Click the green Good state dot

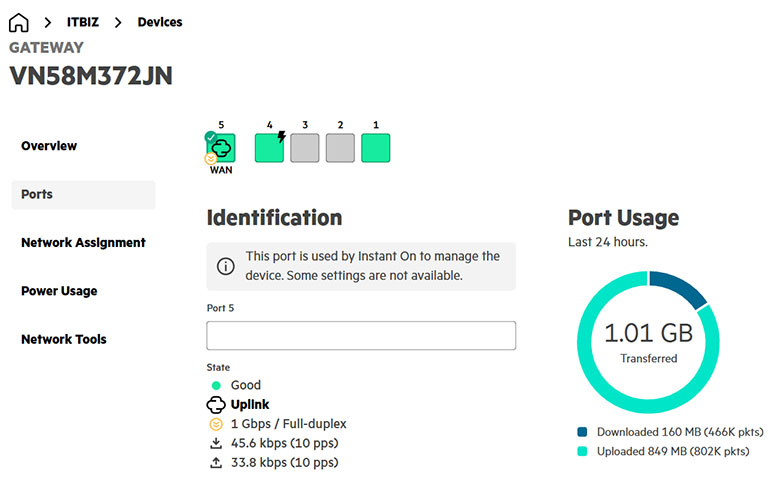point(216,385)
